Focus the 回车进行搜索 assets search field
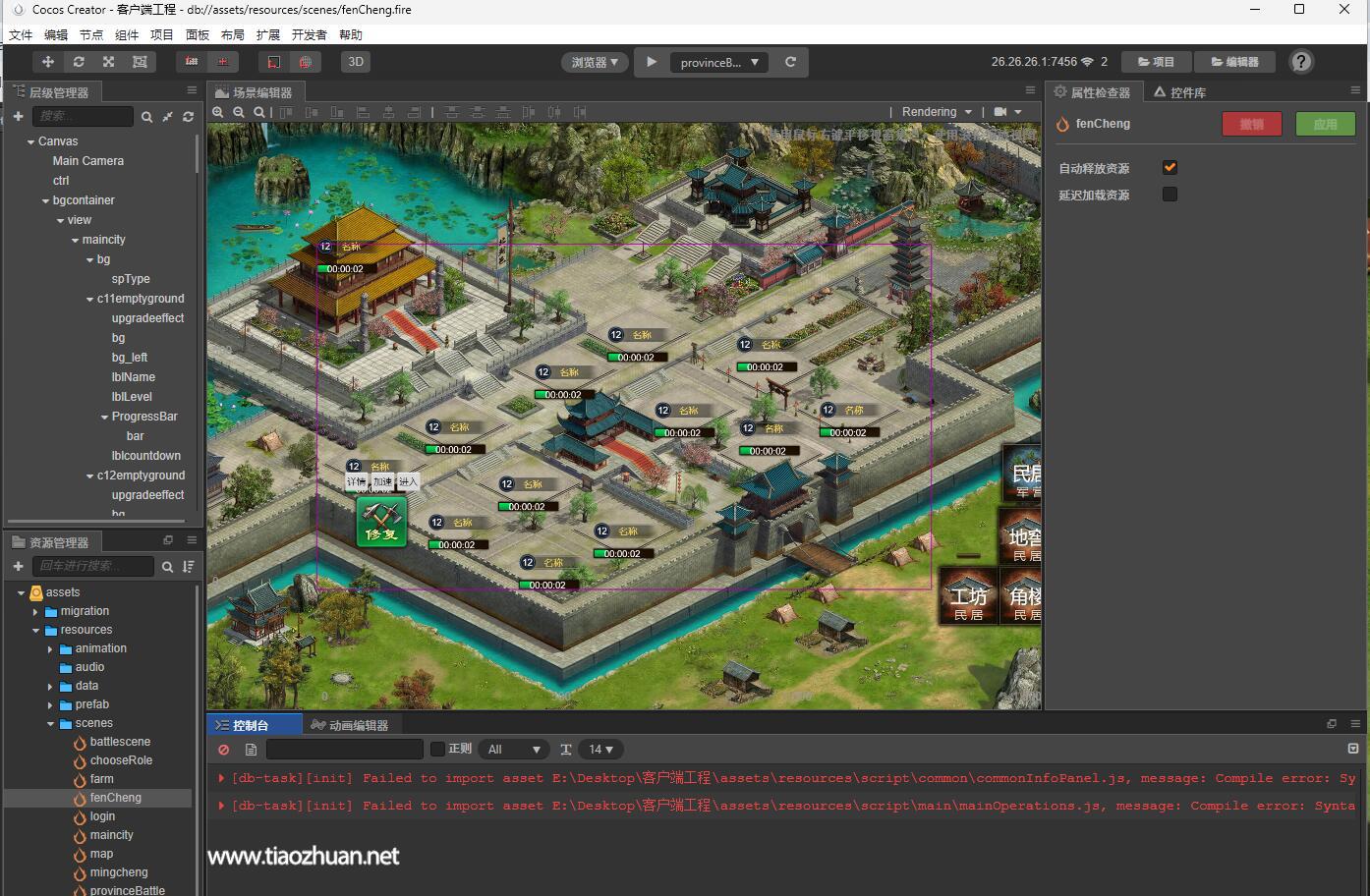The image size is (1370, 896). tap(93, 566)
